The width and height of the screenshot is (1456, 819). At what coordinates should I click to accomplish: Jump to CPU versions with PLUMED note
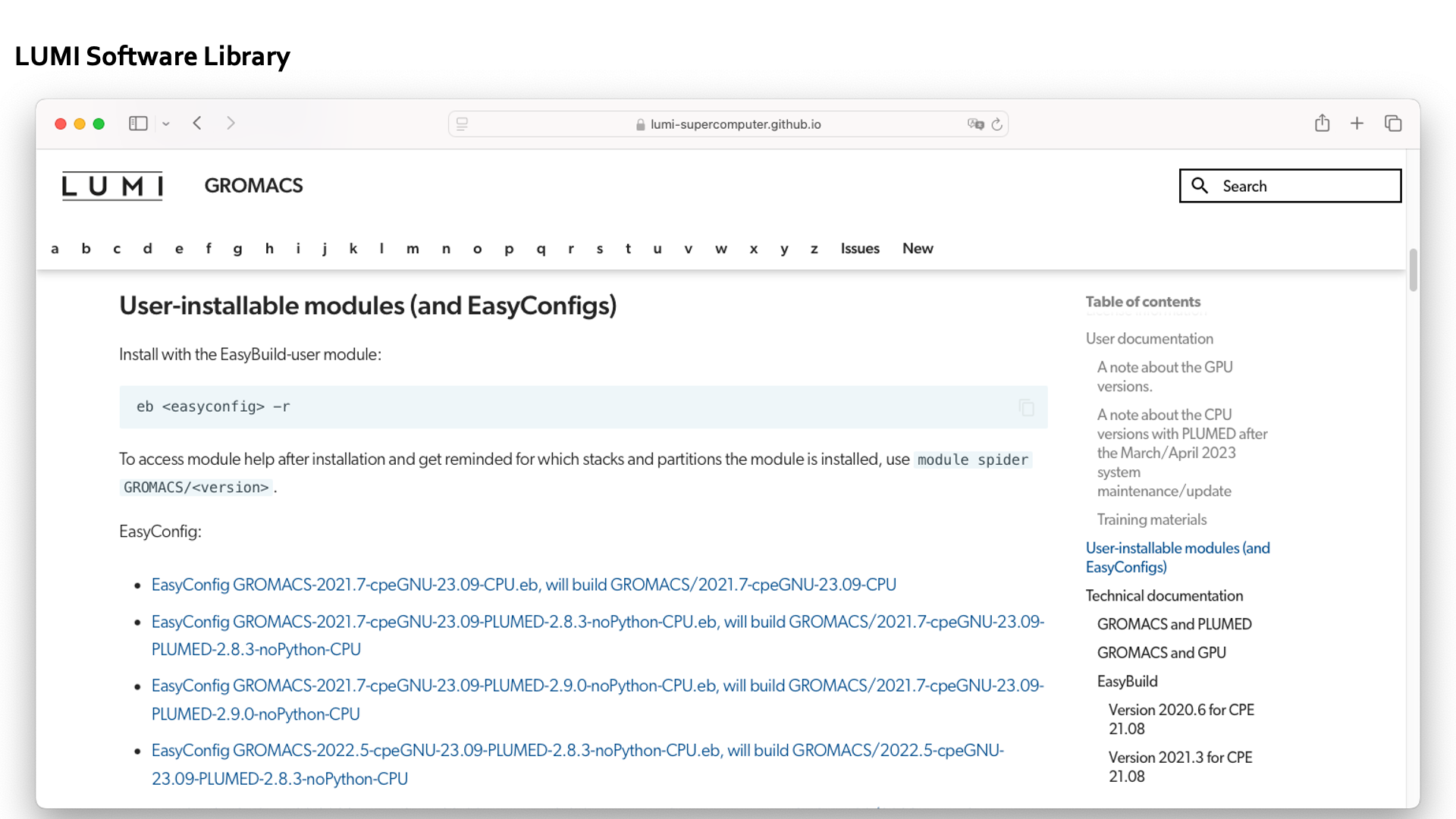1182,453
